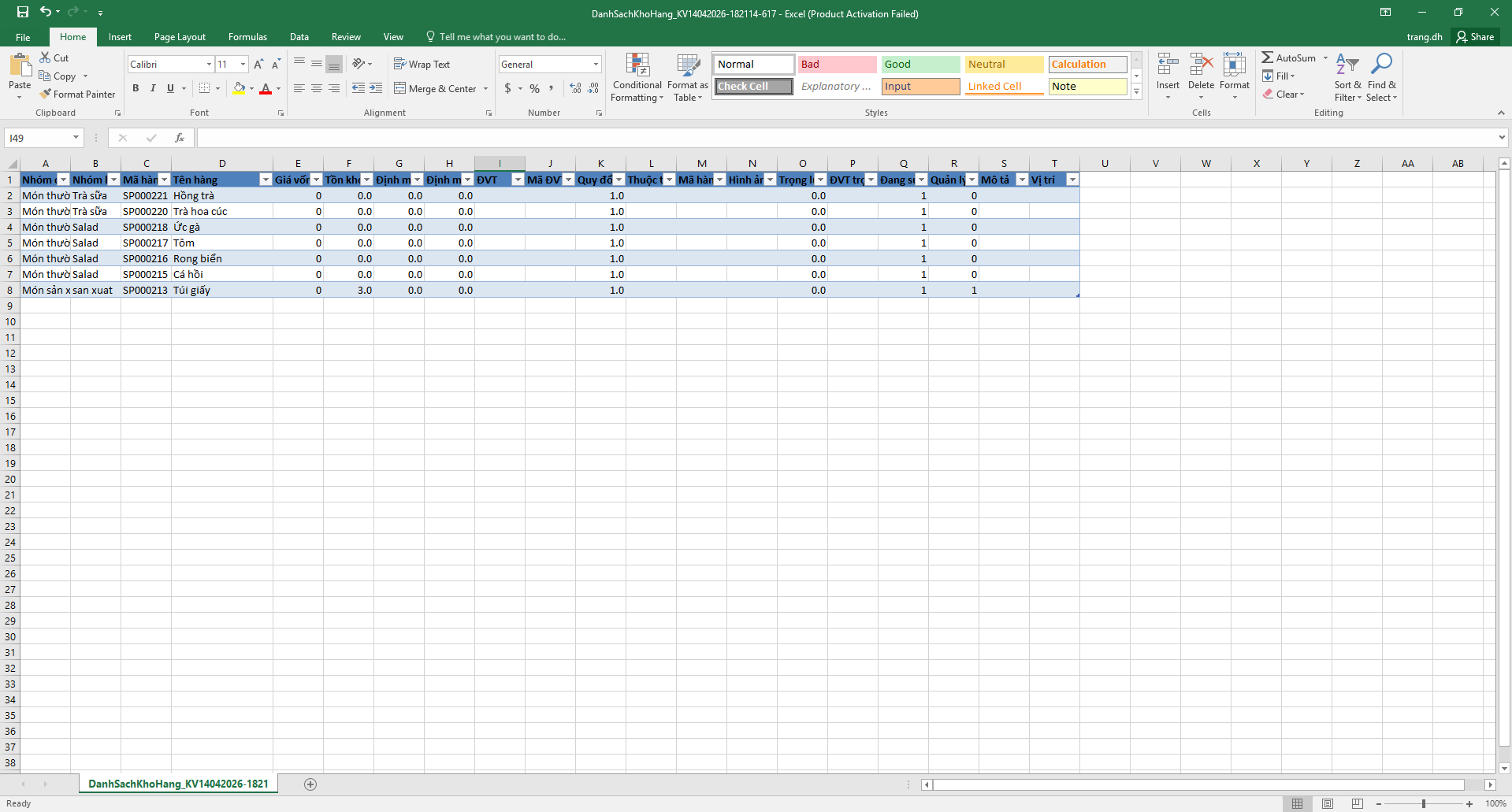1512x812 pixels.
Task: Open the File menu
Action: (x=23, y=37)
